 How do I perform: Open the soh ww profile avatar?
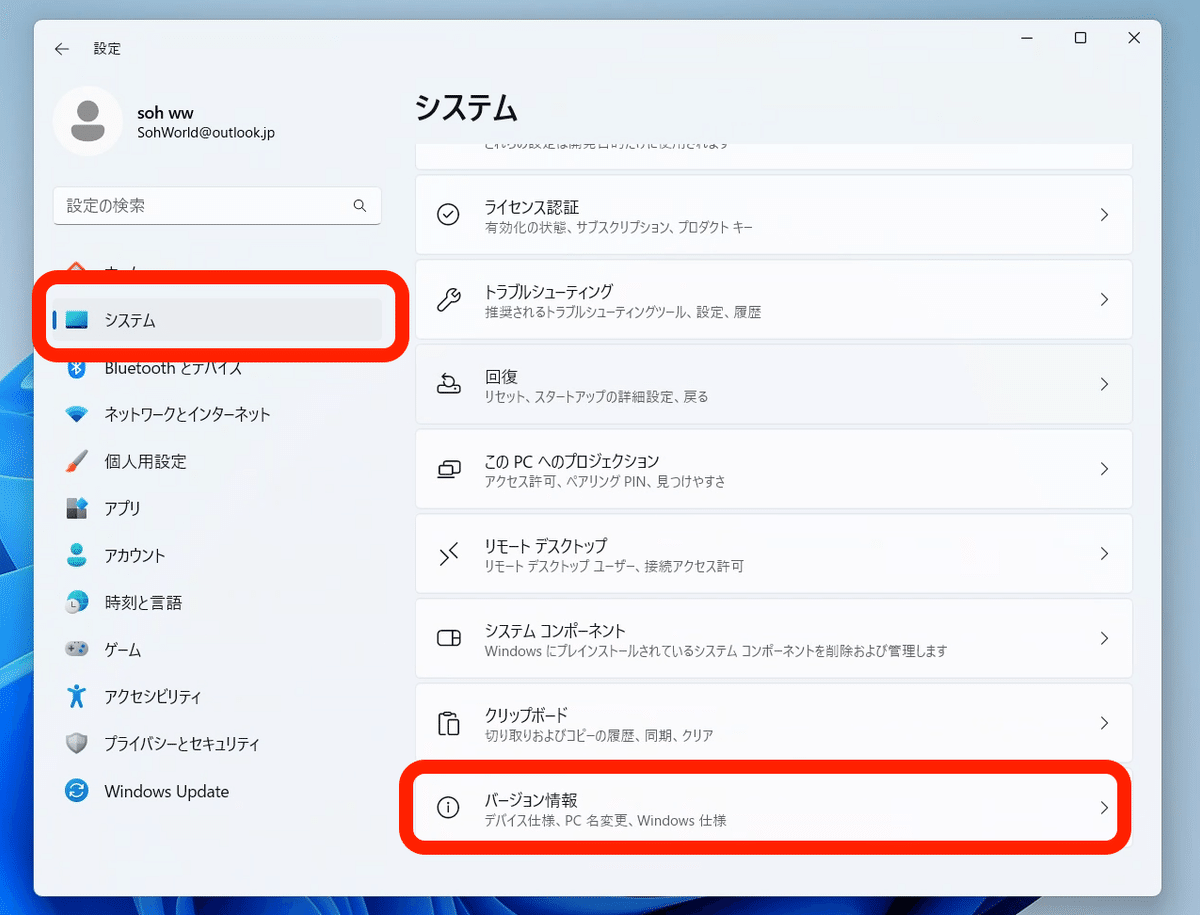pos(88,121)
